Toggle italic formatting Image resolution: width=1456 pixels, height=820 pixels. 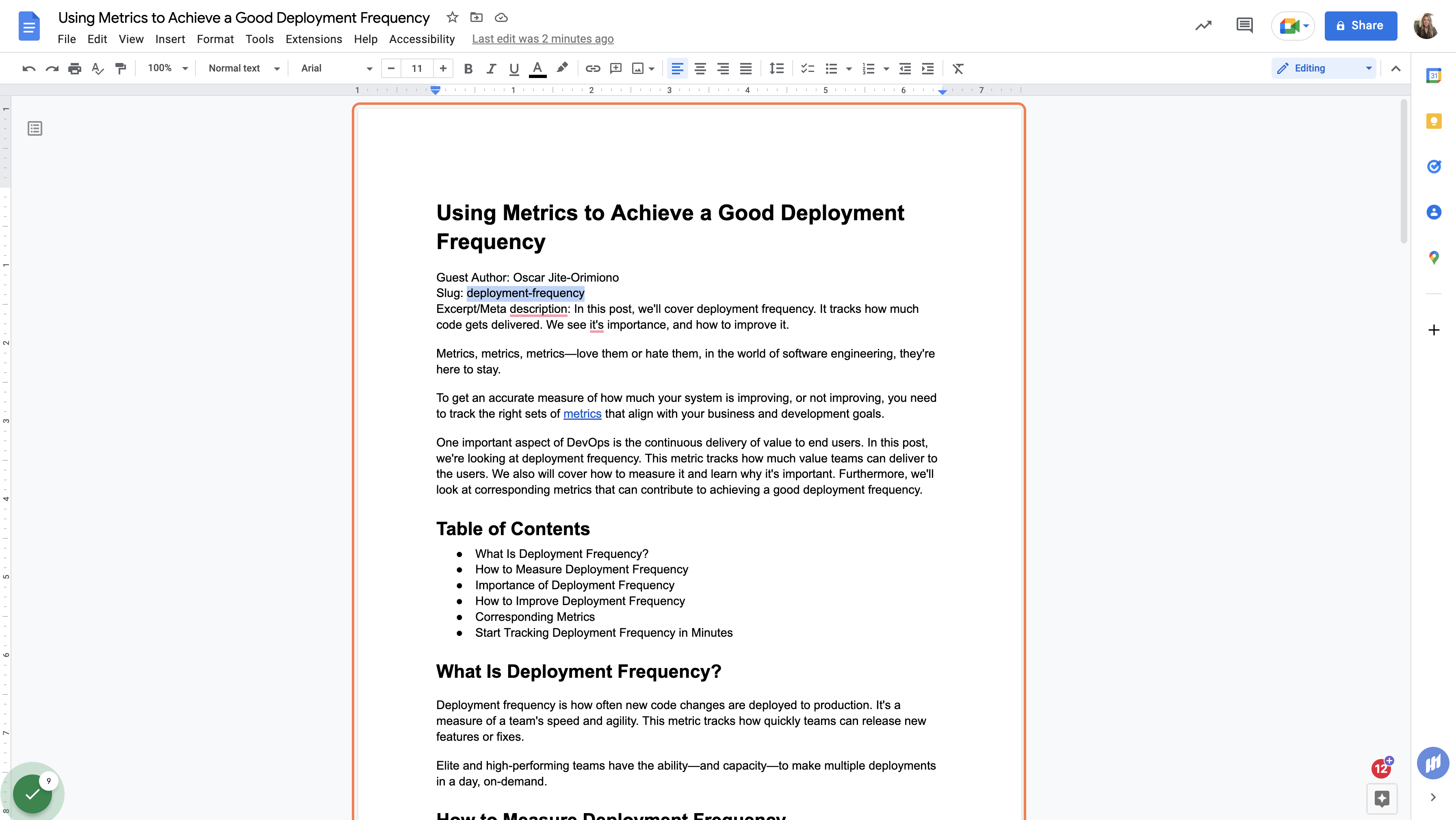491,68
